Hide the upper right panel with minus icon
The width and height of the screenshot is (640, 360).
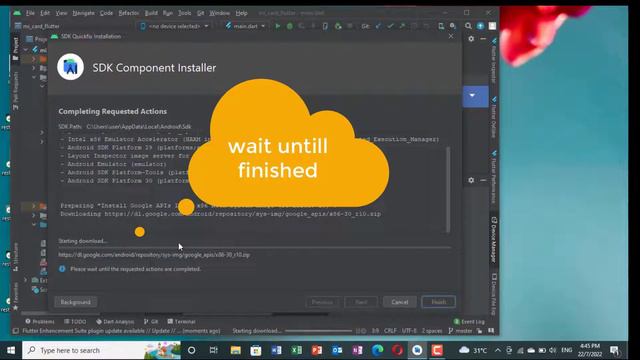pos(483,39)
